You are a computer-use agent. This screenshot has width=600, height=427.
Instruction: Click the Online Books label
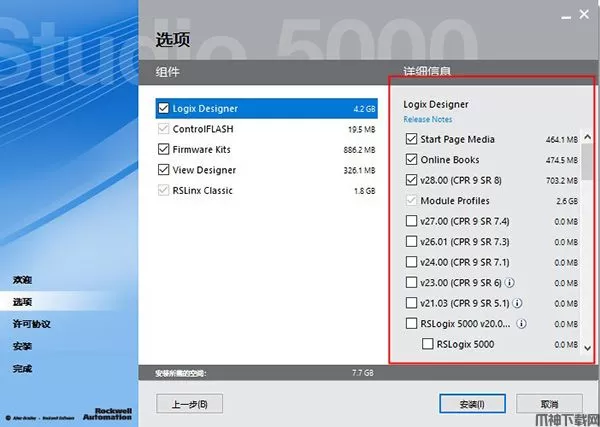click(450, 160)
